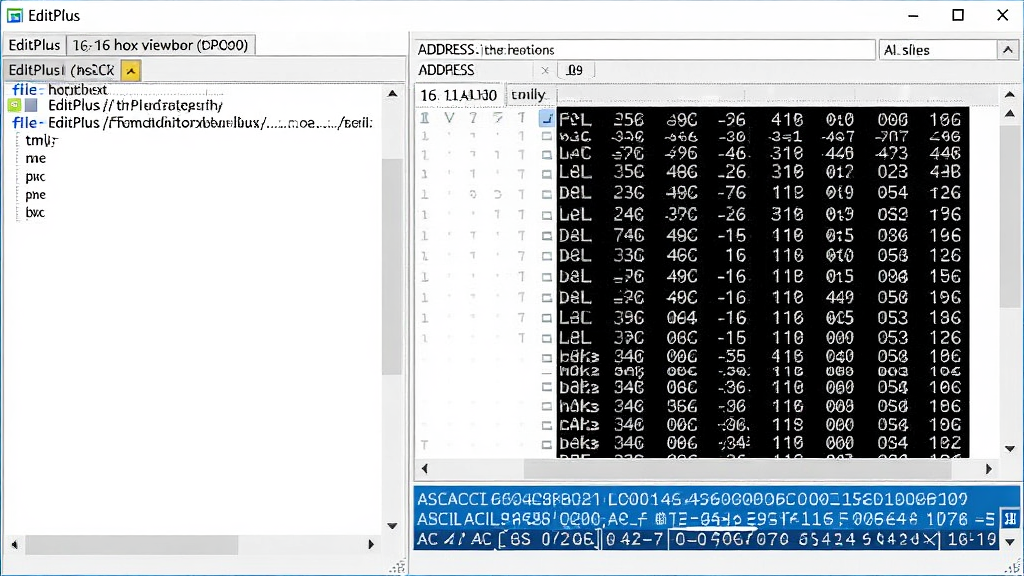Click the hex view horizontal scrollbar thumb
This screenshot has width=1024, height=576.
tap(737, 468)
